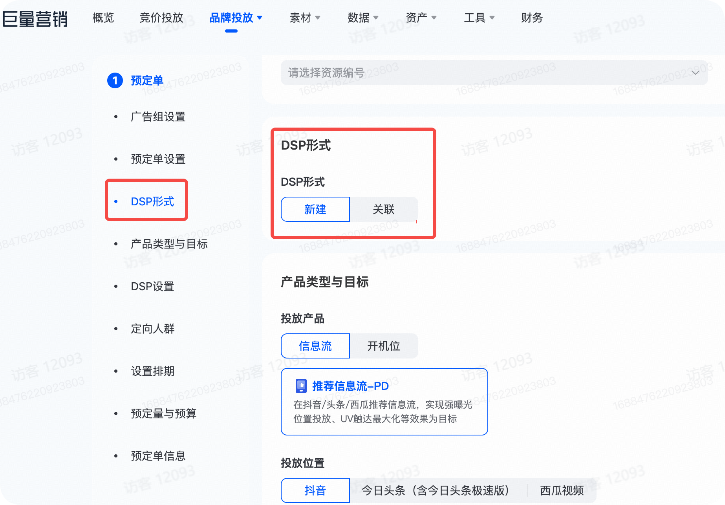The height and width of the screenshot is (505, 725).
Task: Select 关联 for DSP形式
Action: click(x=384, y=209)
